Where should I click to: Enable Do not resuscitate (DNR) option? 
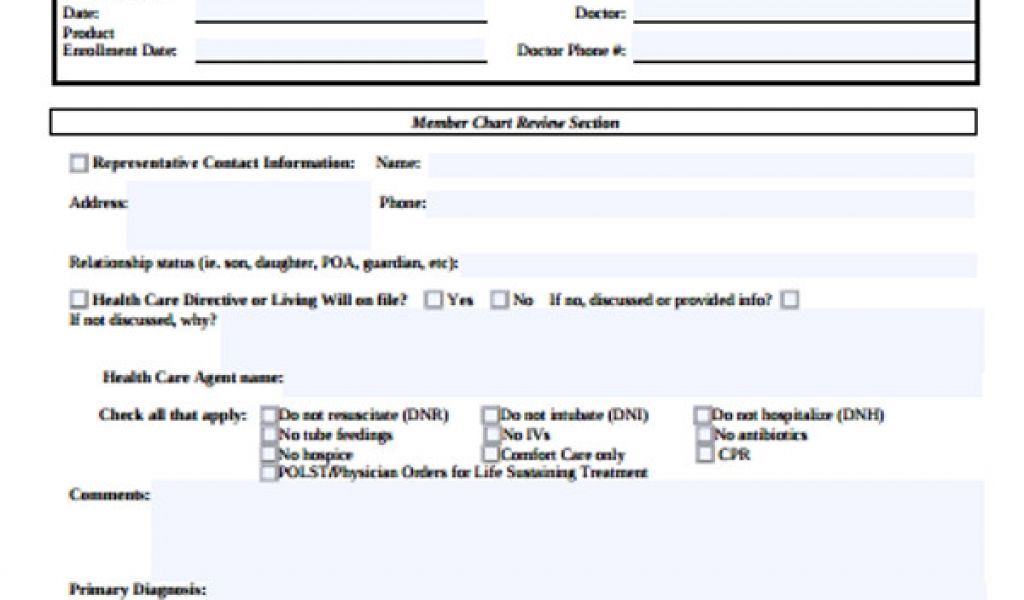point(270,415)
